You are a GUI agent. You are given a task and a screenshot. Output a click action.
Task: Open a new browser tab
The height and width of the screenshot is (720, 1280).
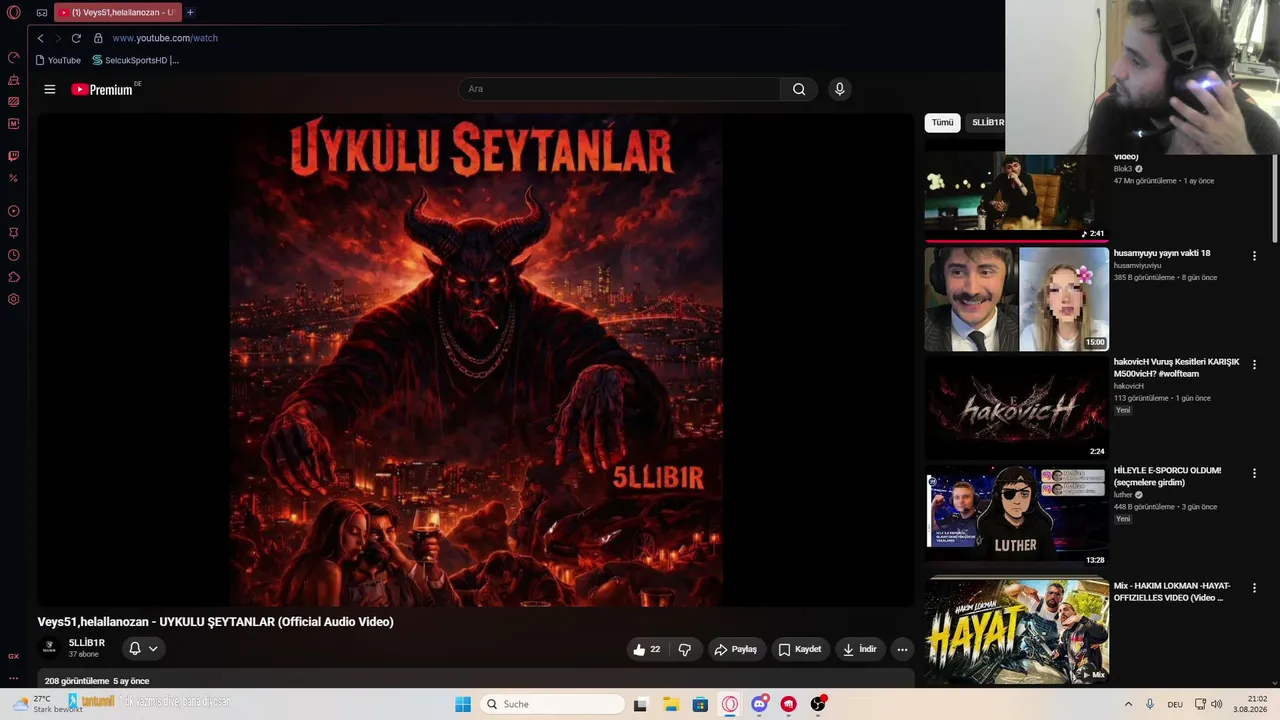coord(190,13)
